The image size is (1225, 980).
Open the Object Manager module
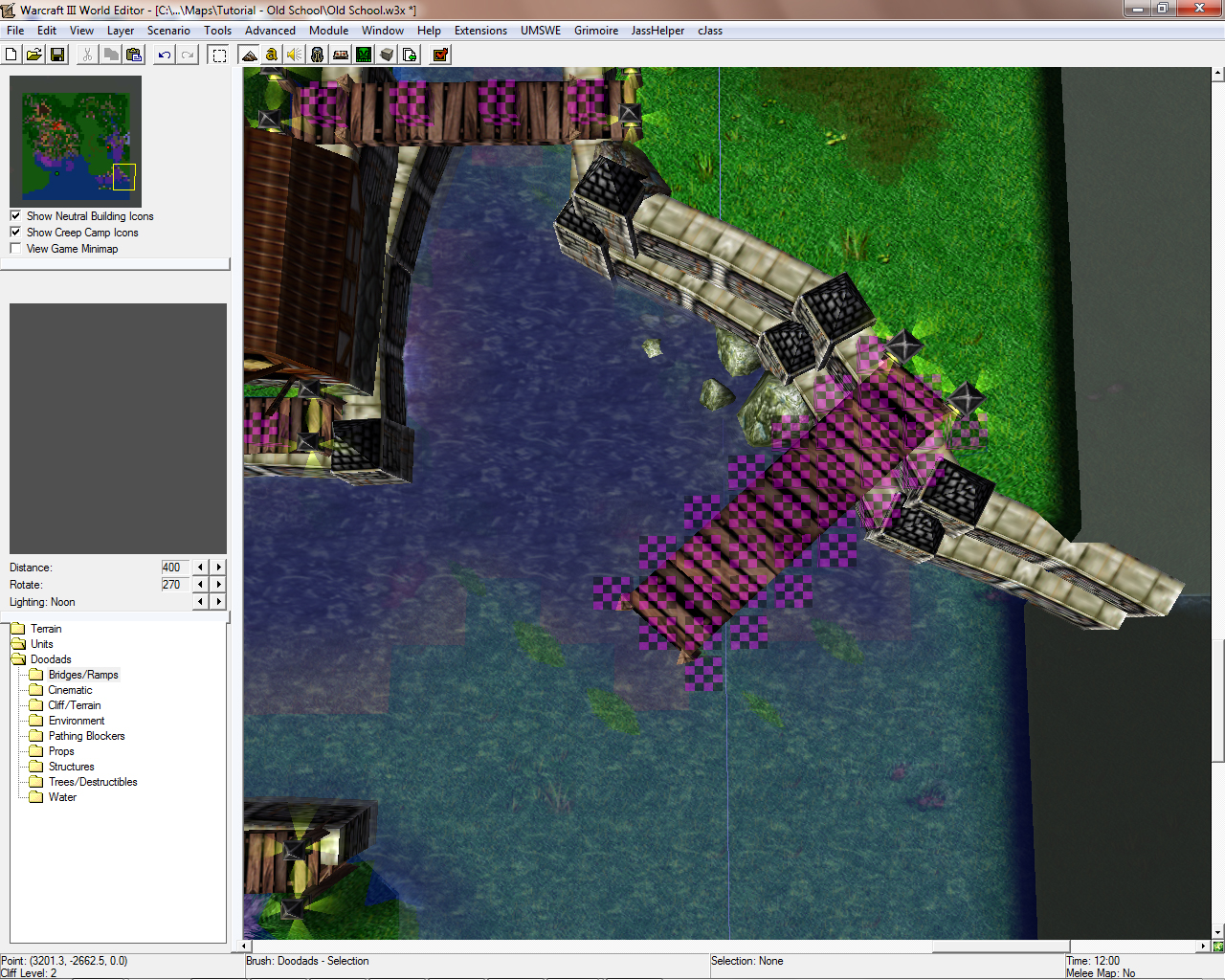tap(387, 55)
